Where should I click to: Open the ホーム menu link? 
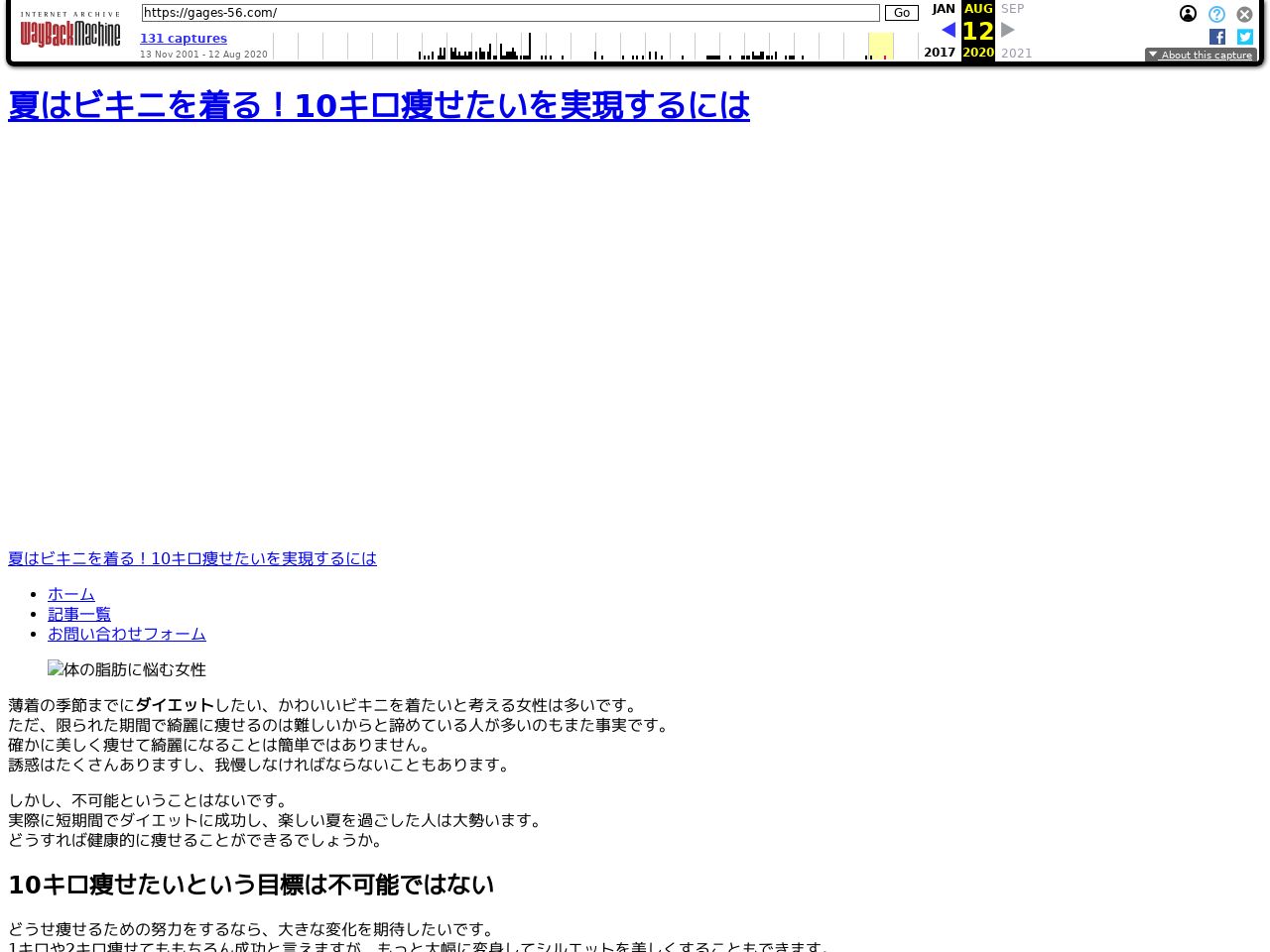click(x=71, y=594)
